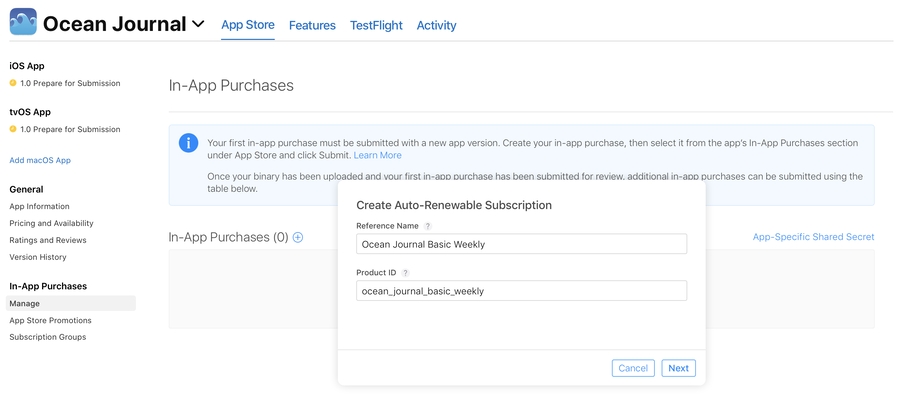Open App Information in sidebar

(x=40, y=207)
